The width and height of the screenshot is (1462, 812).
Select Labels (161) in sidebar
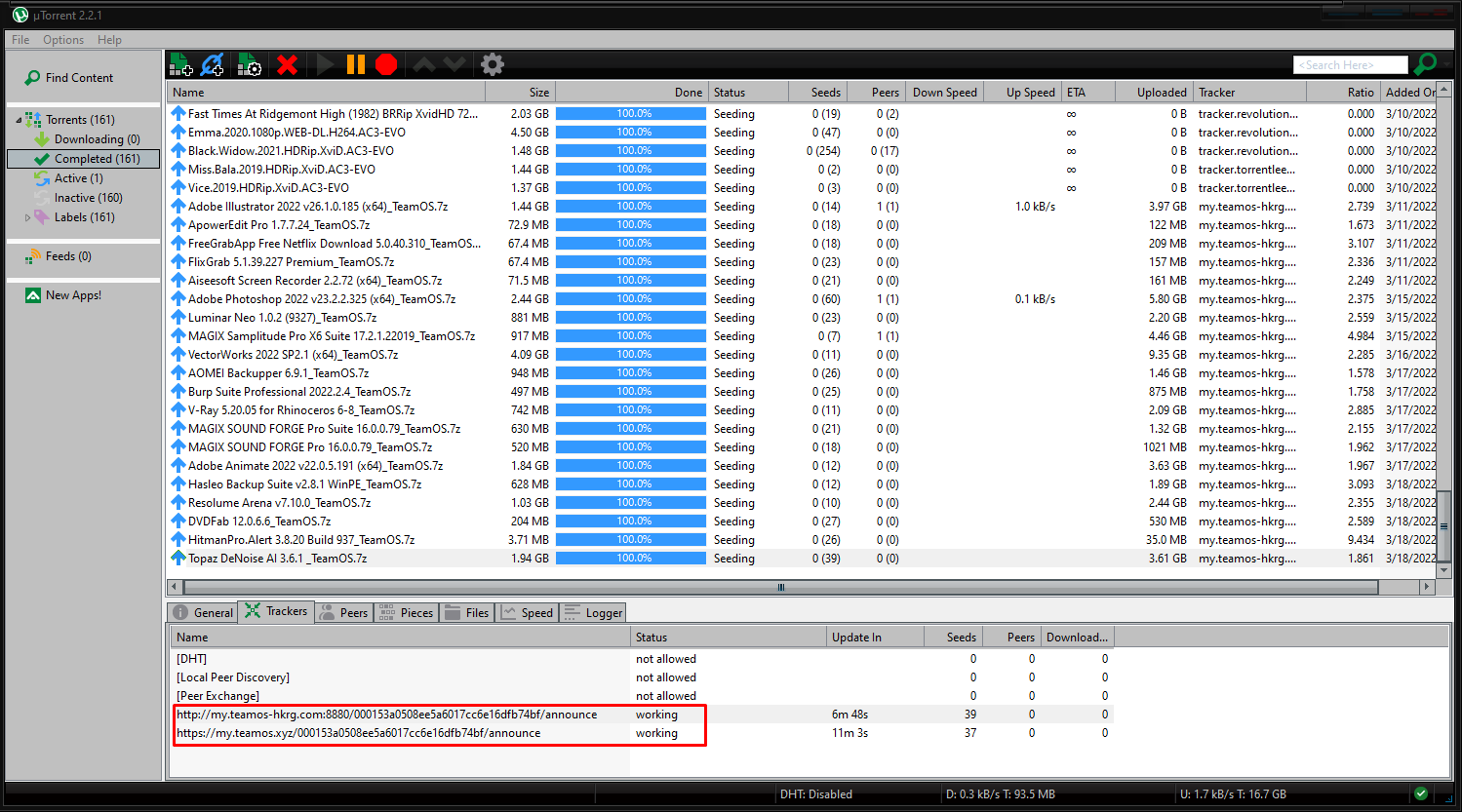pyautogui.click(x=85, y=217)
